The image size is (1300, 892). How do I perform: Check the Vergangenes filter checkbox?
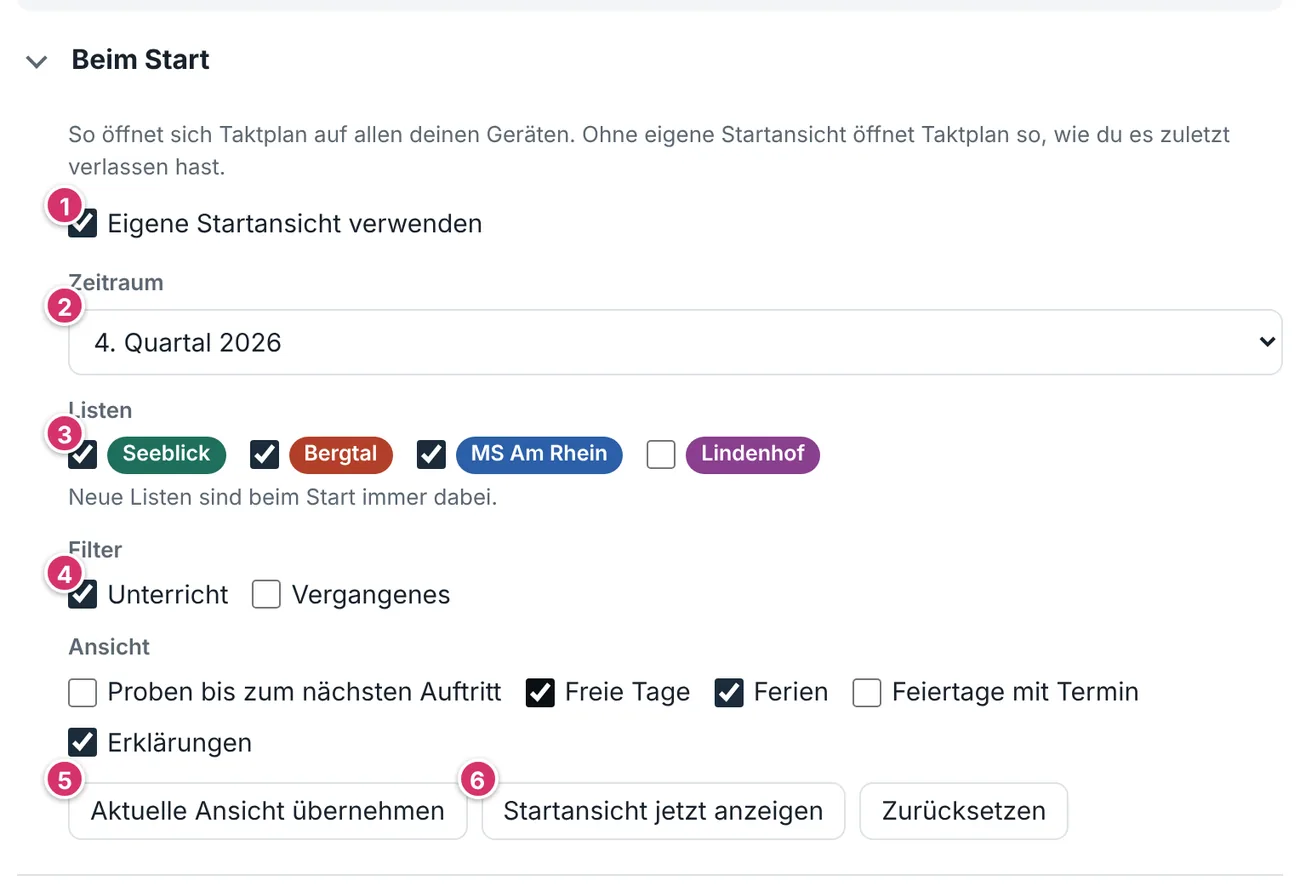tap(266, 595)
